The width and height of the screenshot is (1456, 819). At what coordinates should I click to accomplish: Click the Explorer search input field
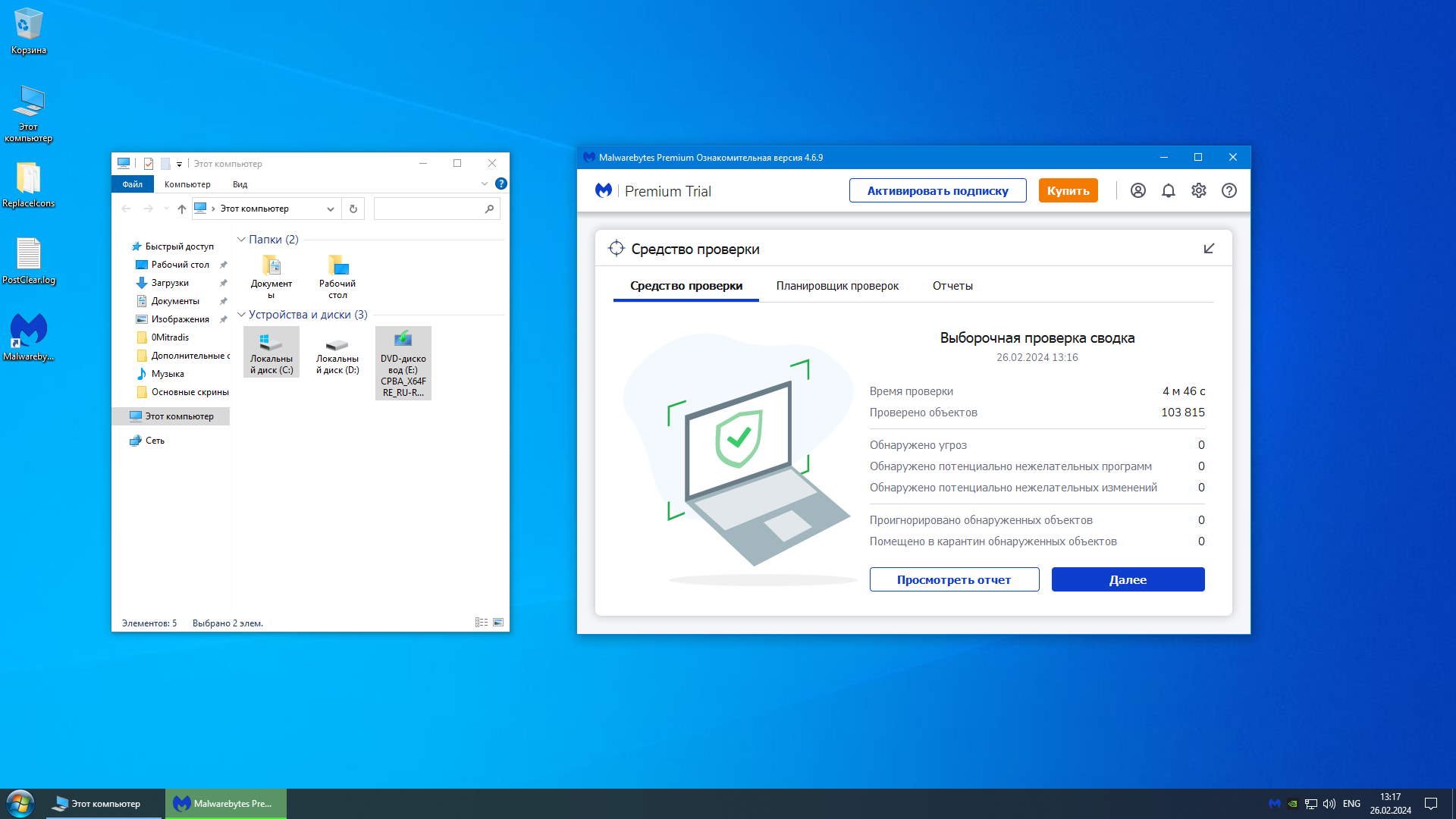[428, 209]
